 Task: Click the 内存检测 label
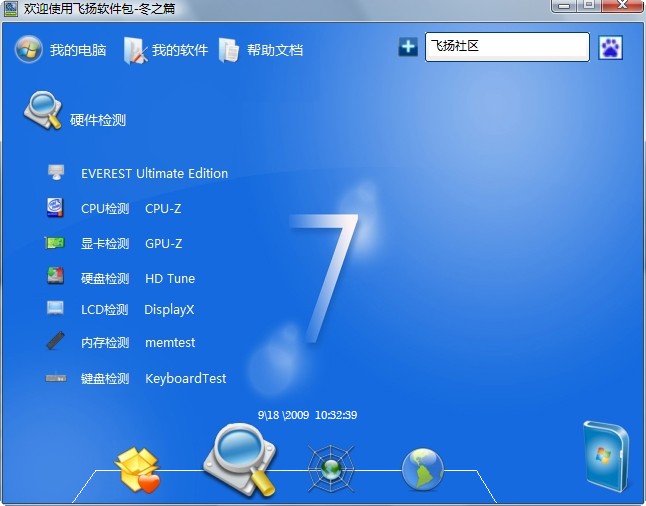pos(105,342)
